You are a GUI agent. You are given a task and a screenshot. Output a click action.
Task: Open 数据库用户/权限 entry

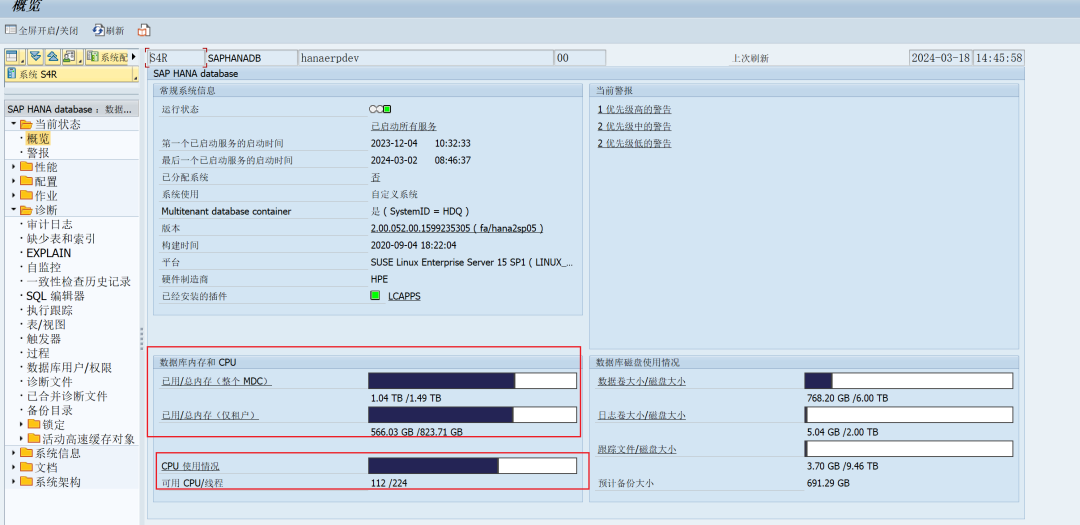coord(69,368)
